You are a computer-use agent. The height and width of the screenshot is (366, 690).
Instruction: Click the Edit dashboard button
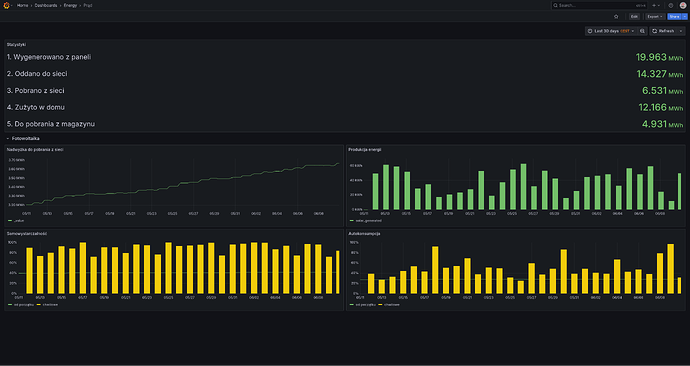(634, 16)
